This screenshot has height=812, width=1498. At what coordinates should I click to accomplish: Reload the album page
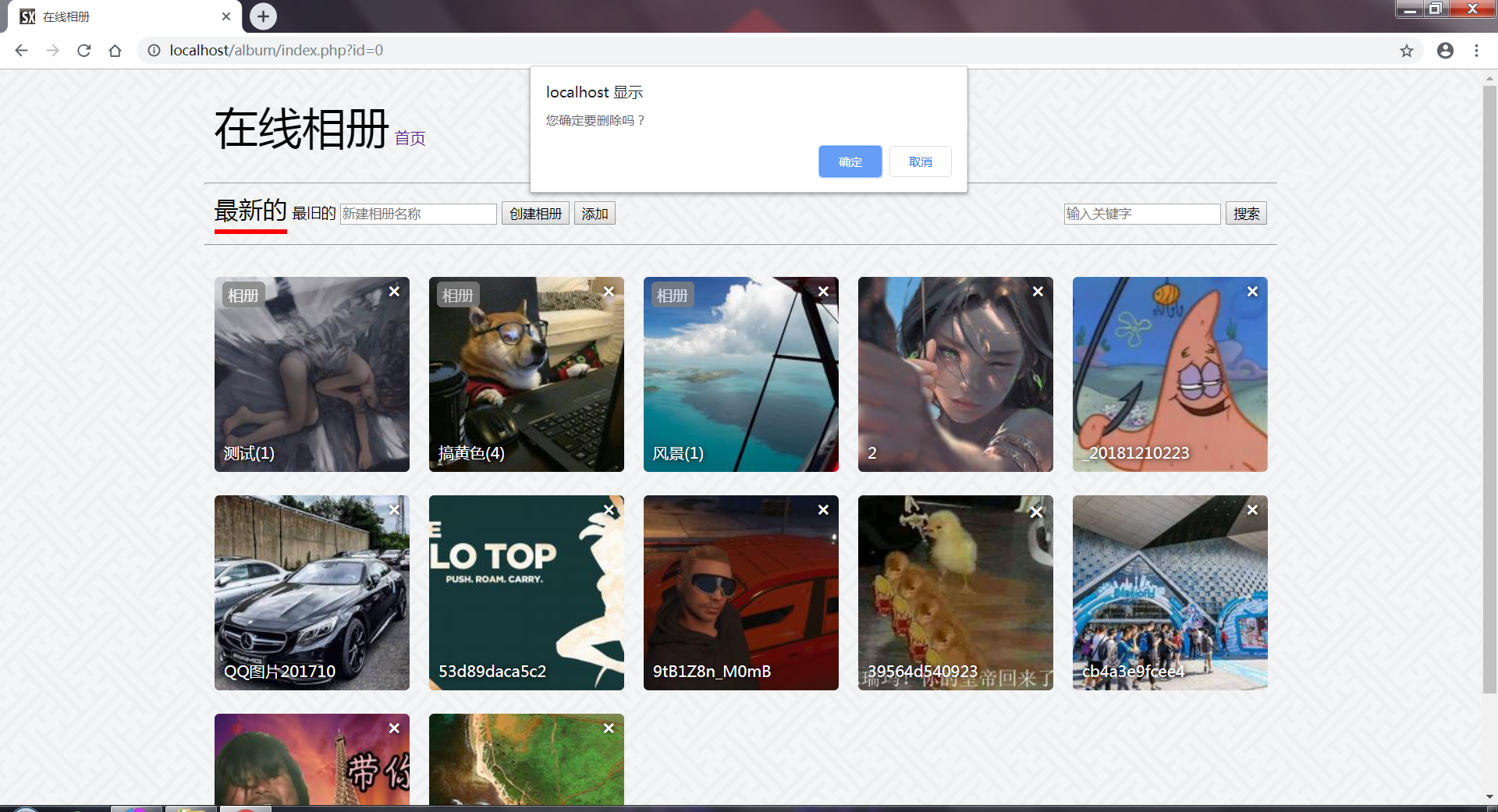pyautogui.click(x=83, y=51)
